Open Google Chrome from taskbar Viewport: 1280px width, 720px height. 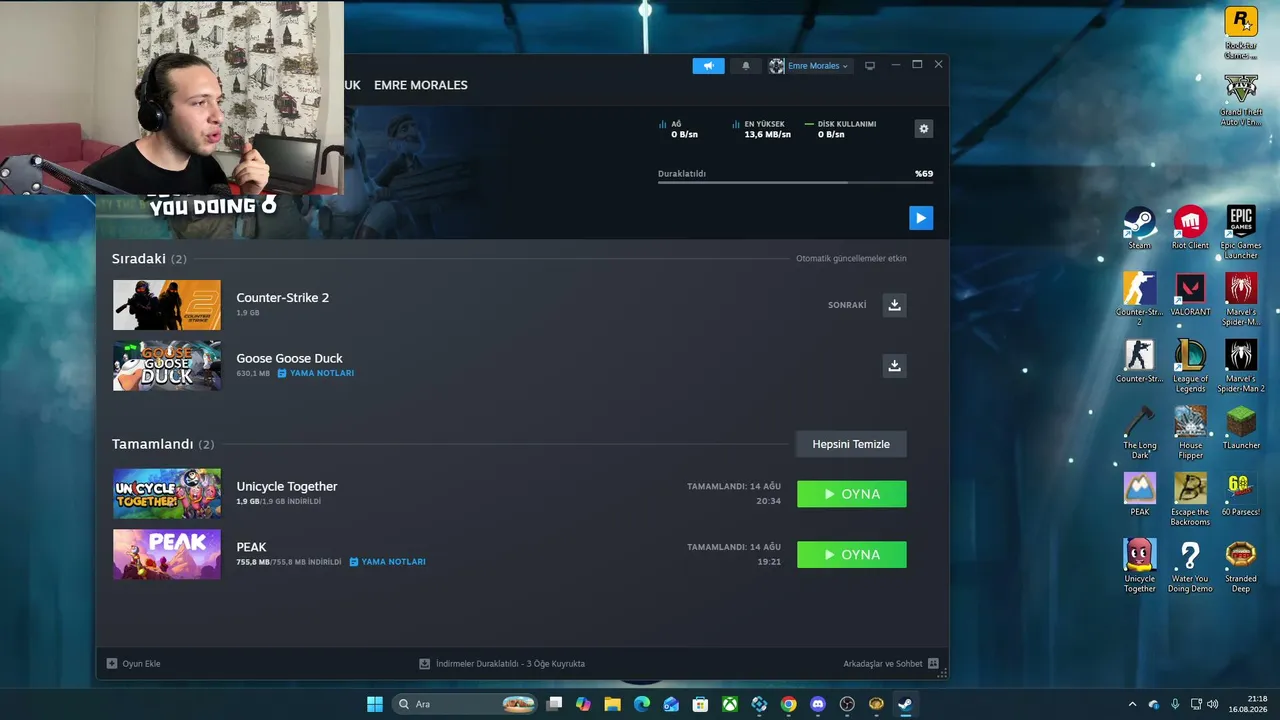[x=789, y=704]
